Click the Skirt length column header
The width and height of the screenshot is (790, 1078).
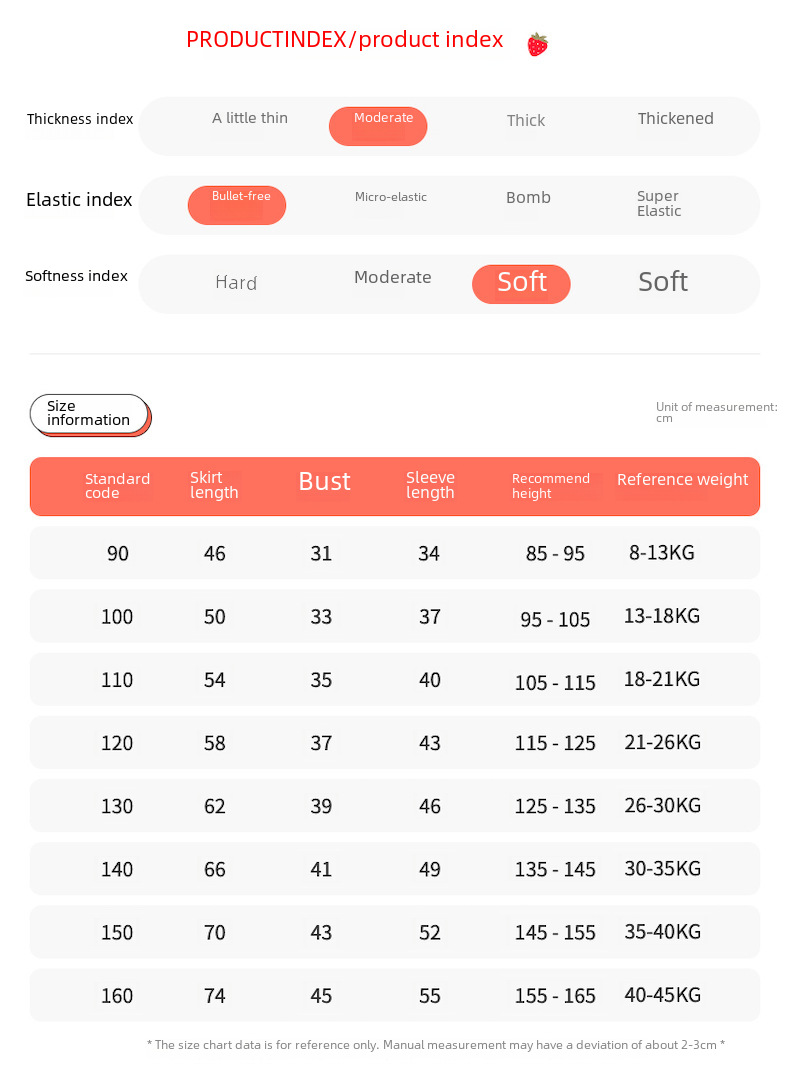click(x=214, y=485)
